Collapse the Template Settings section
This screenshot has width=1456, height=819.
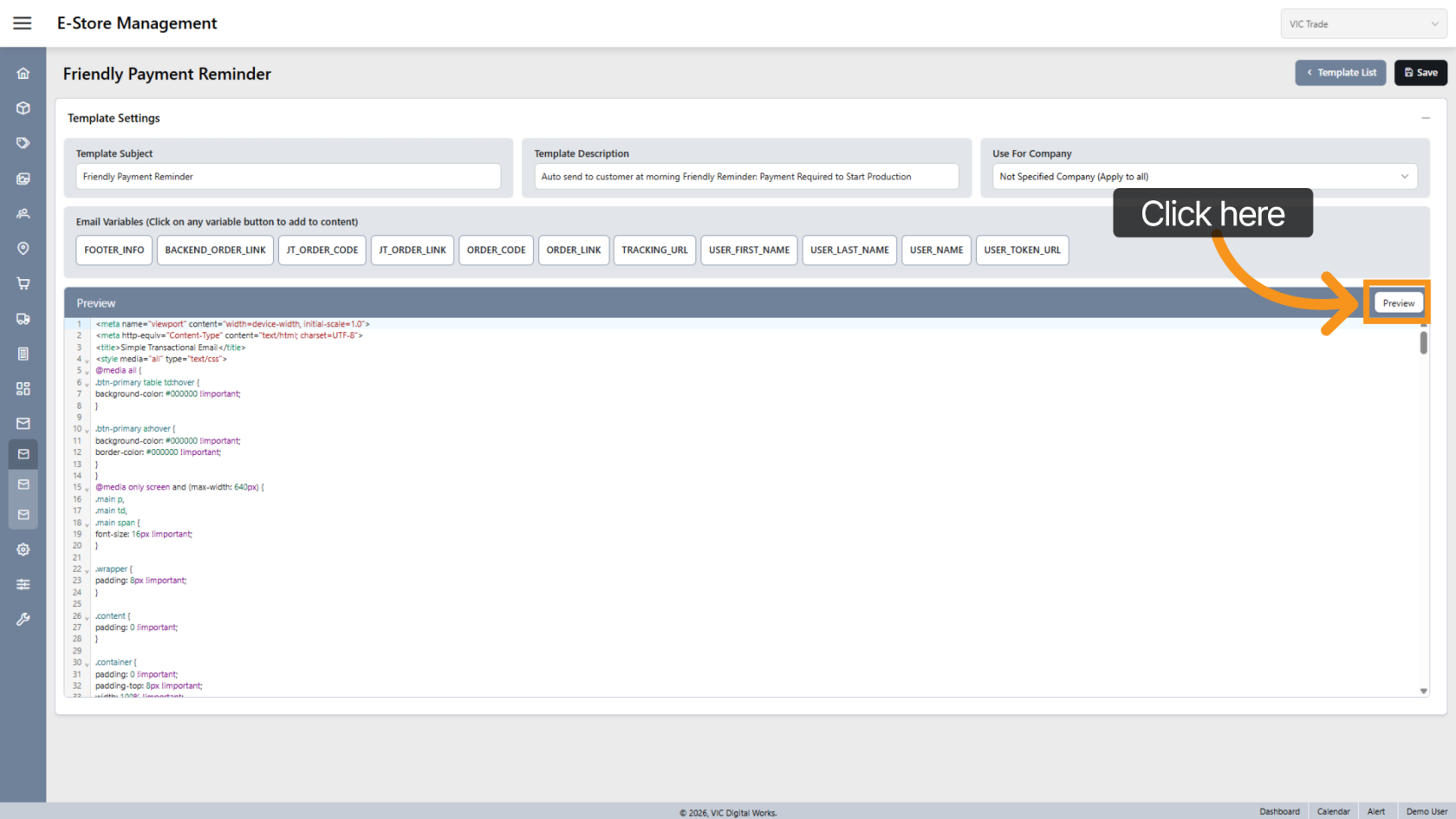point(1427,118)
